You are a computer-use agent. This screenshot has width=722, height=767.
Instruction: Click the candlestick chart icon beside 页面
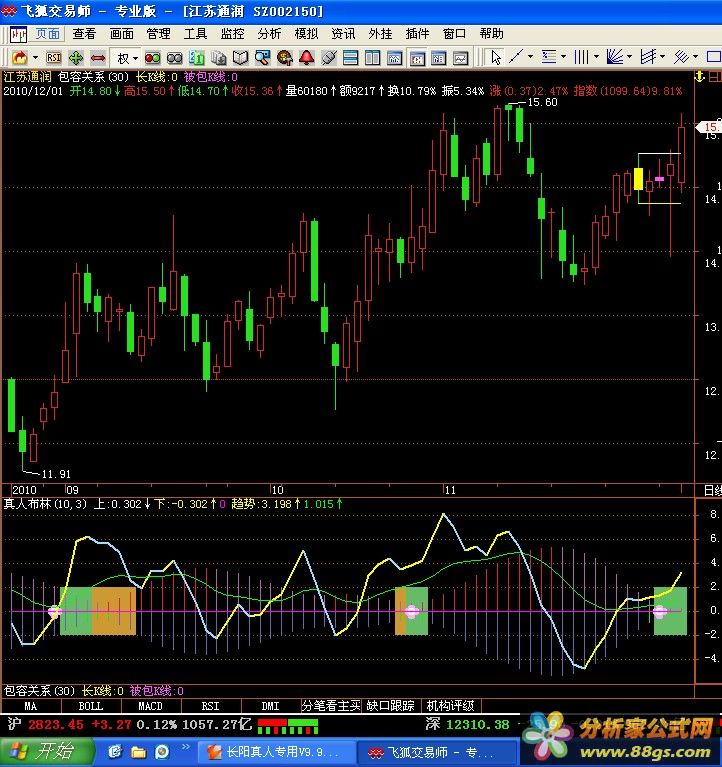(18, 34)
